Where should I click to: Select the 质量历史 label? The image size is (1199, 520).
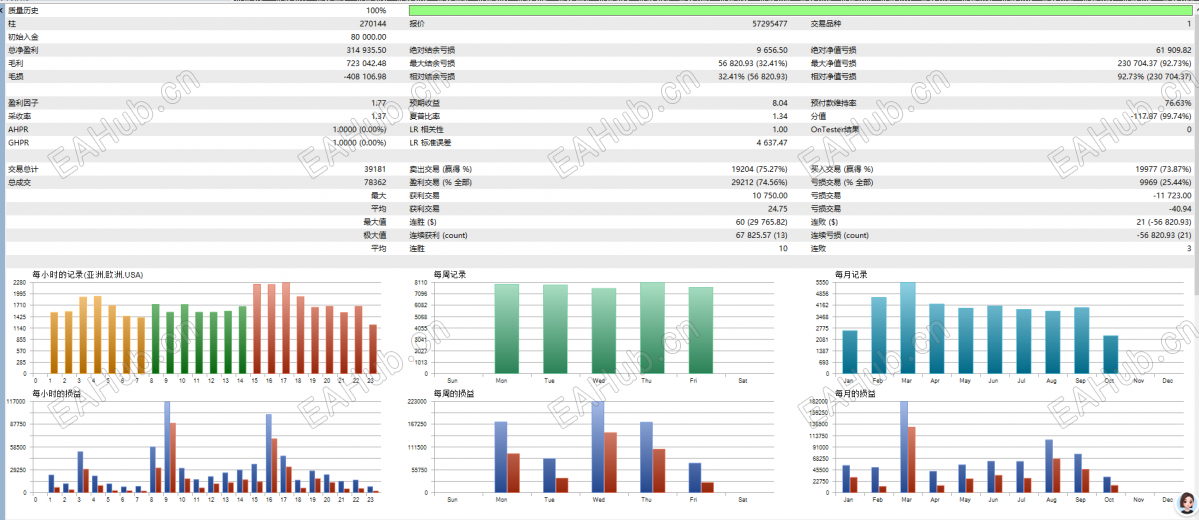[x=21, y=11]
